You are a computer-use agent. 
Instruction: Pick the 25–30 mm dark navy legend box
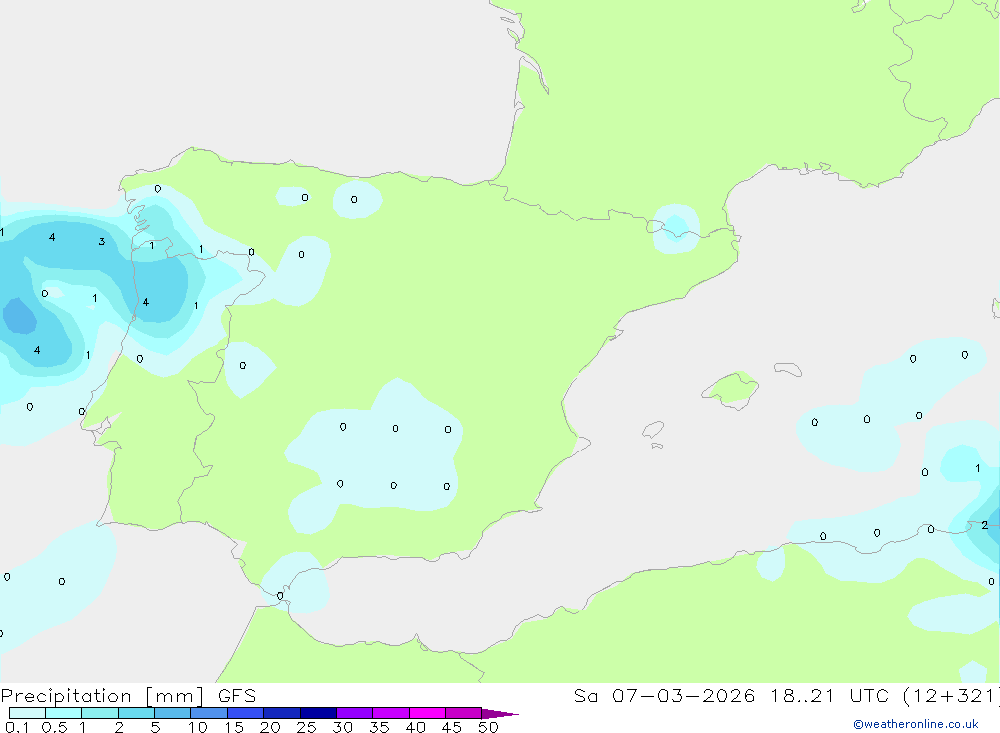point(318,713)
